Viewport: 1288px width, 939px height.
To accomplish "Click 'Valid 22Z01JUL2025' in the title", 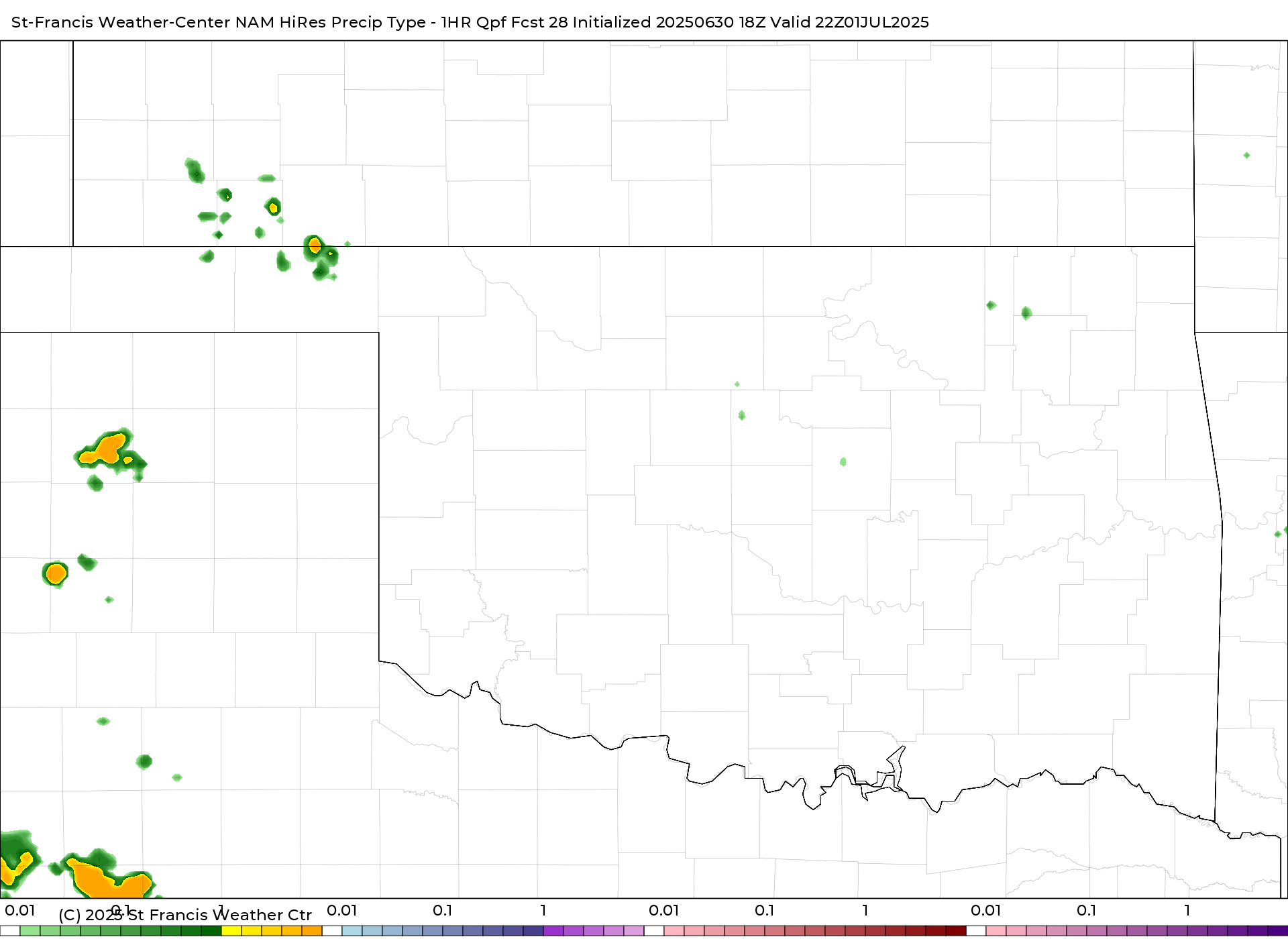I will pos(850,22).
